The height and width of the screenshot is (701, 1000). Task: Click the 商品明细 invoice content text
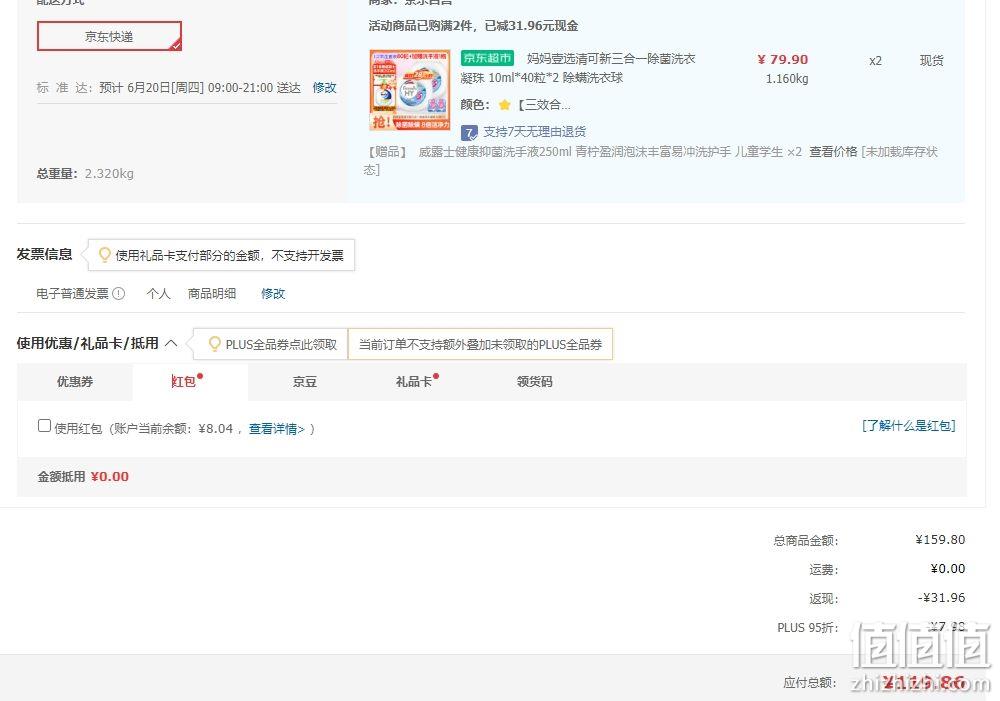pos(212,293)
